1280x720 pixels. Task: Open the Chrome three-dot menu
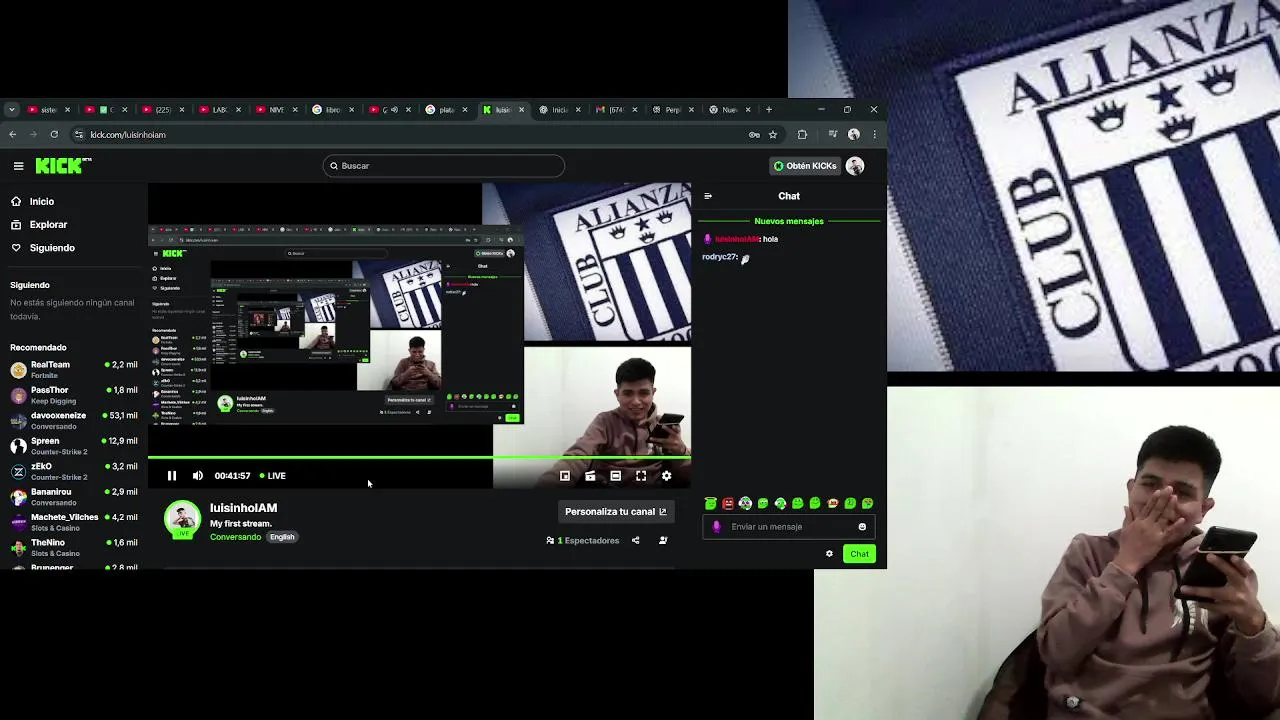[875, 134]
